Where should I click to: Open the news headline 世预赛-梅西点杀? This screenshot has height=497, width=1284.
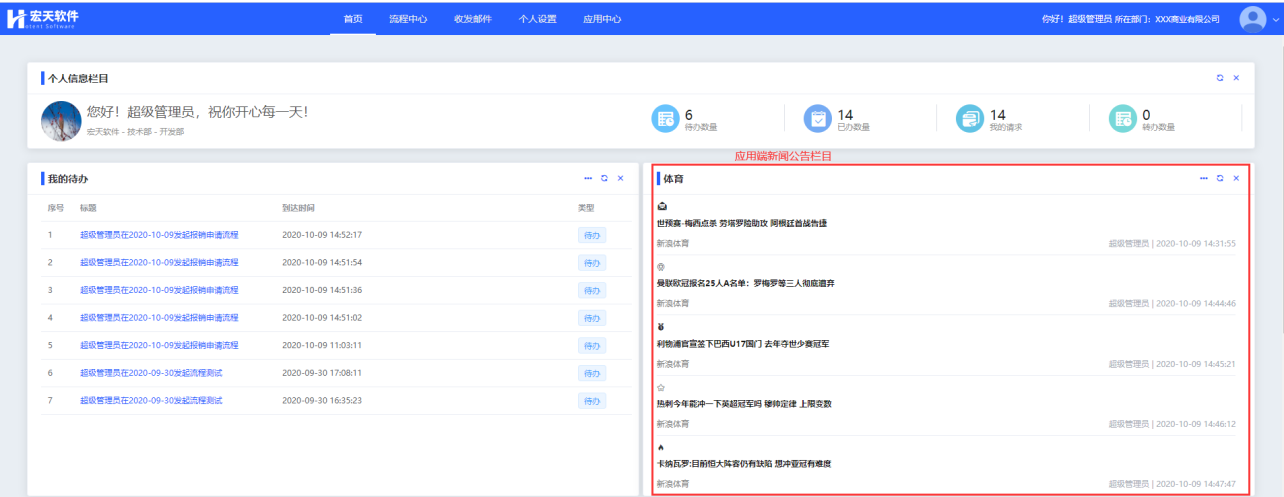pyautogui.click(x=741, y=223)
